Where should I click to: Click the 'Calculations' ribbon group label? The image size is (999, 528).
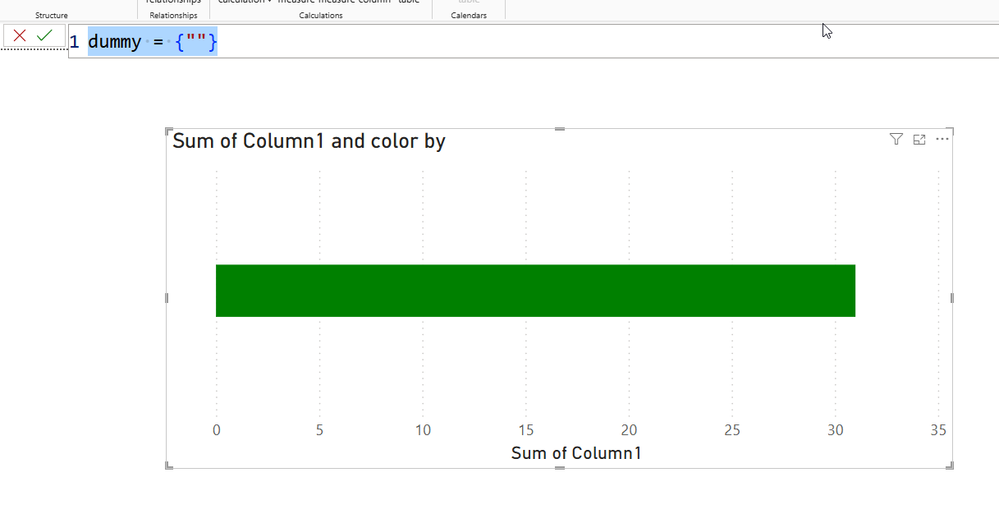click(320, 15)
